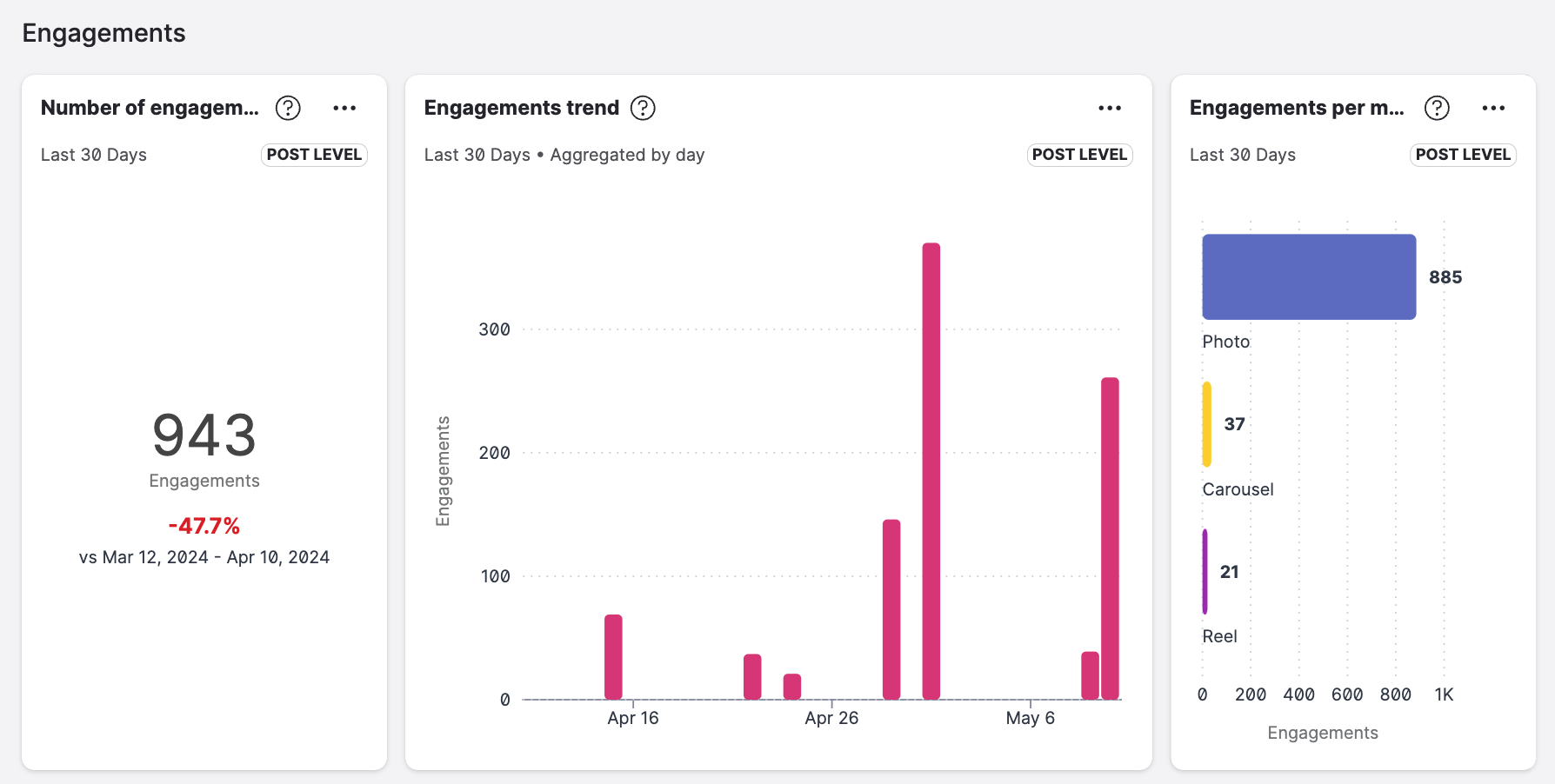The image size is (1555, 784).
Task: Open the options menu on the engagements count card
Action: pyautogui.click(x=344, y=108)
